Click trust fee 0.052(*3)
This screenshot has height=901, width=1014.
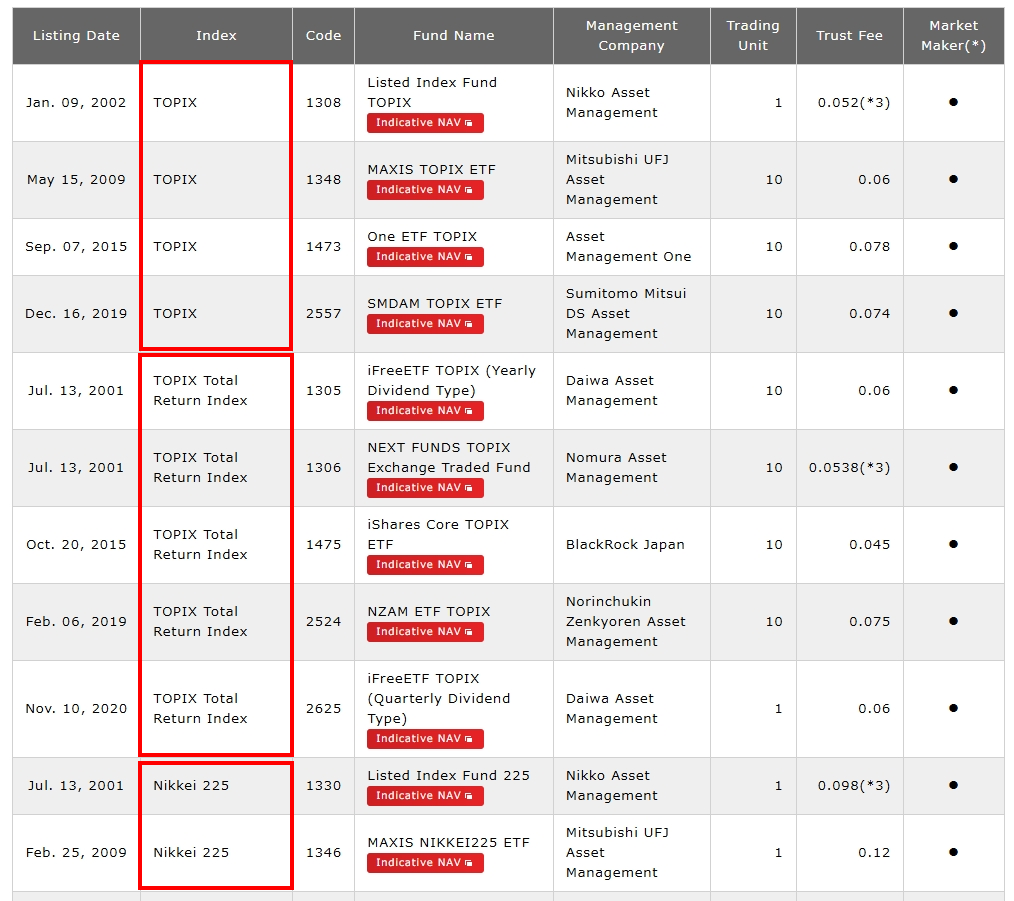(x=854, y=103)
